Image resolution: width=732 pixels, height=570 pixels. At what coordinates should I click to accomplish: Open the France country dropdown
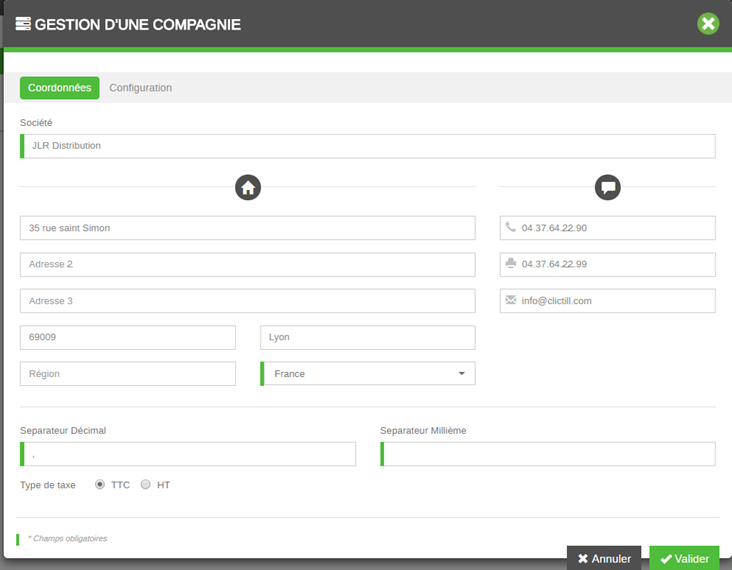pyautogui.click(x=367, y=373)
